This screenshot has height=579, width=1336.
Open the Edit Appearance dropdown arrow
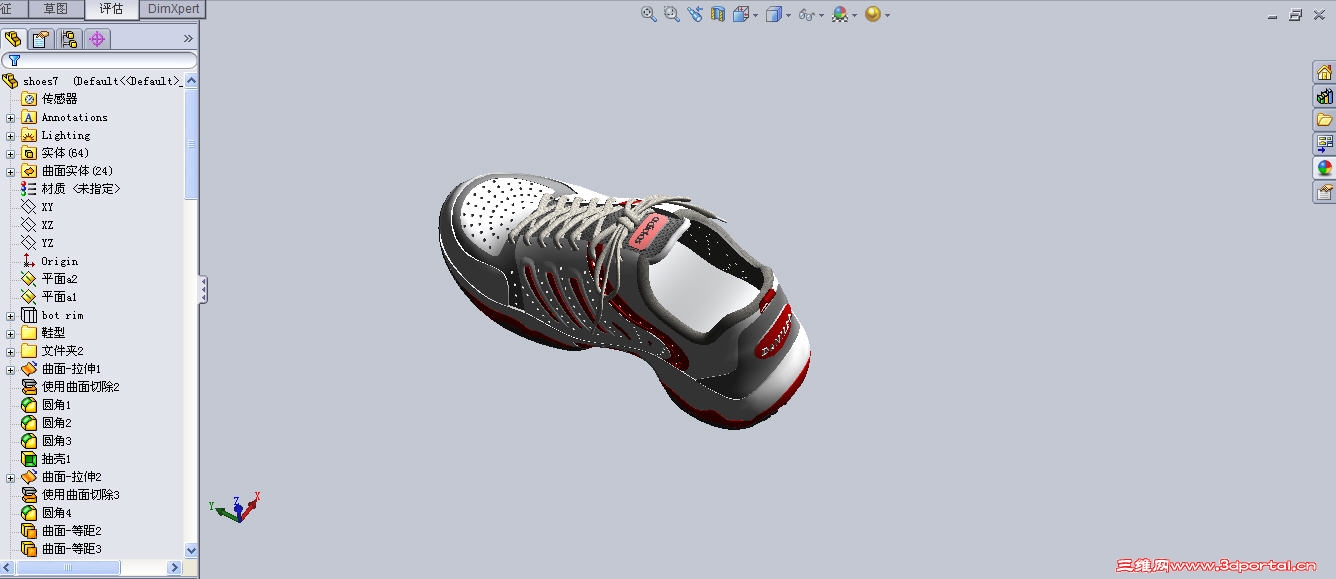coord(854,15)
